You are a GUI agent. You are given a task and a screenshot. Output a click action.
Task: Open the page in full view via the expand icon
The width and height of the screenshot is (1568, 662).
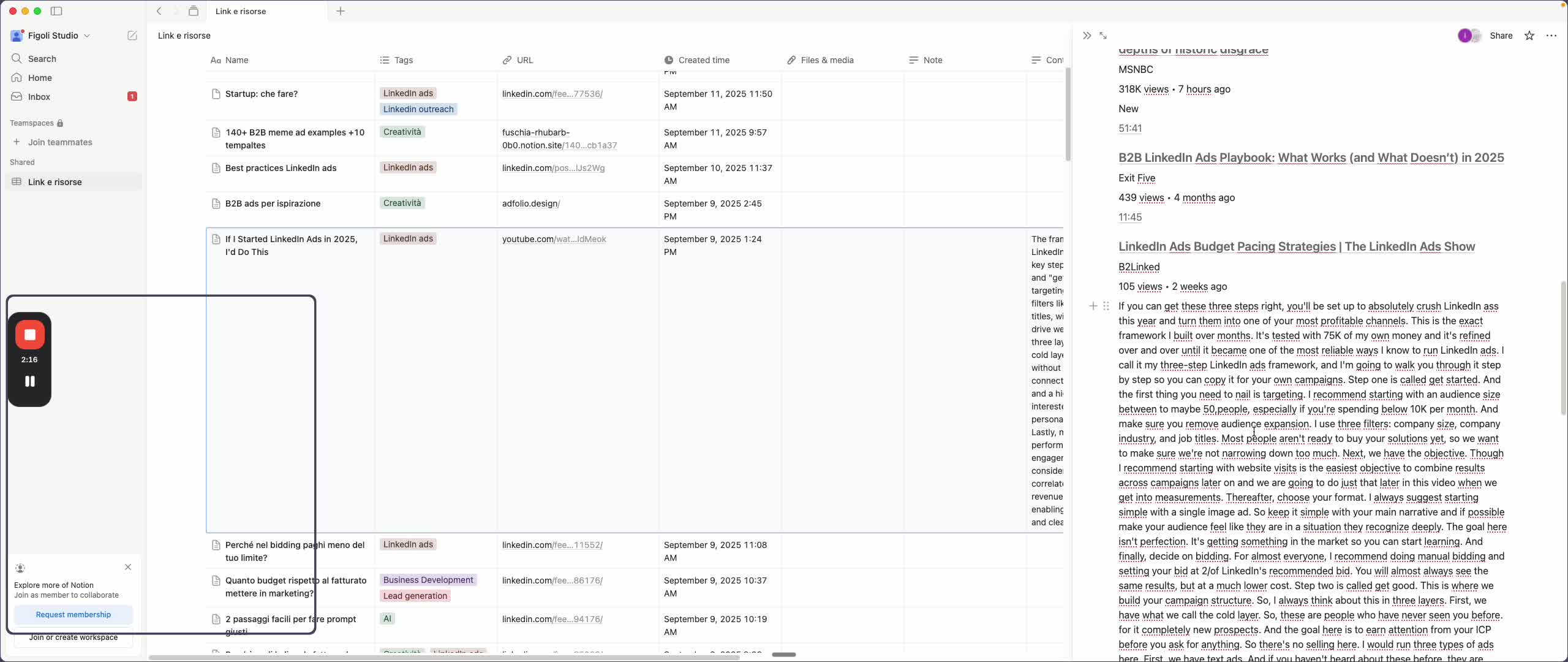point(1103,36)
